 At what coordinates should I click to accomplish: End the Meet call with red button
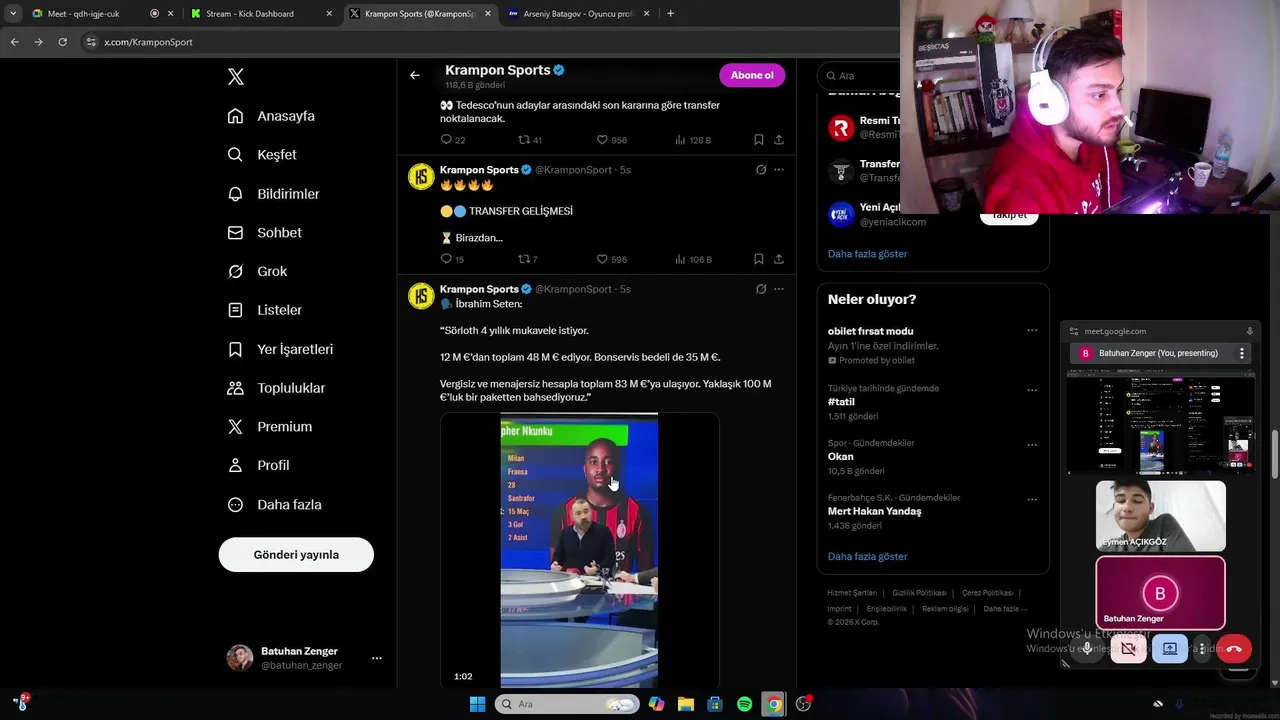coord(1234,649)
